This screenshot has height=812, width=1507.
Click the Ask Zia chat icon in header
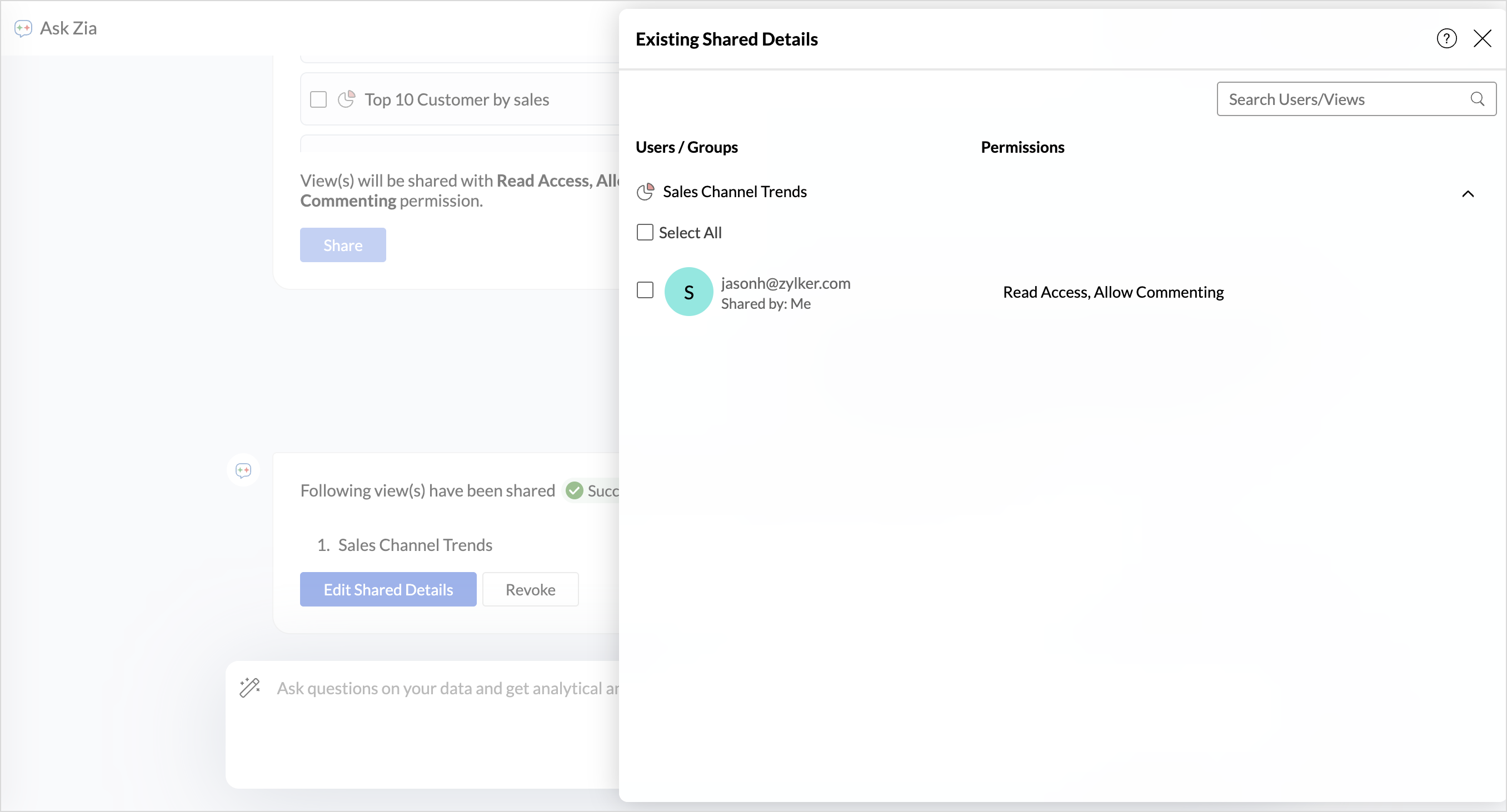[x=23, y=28]
